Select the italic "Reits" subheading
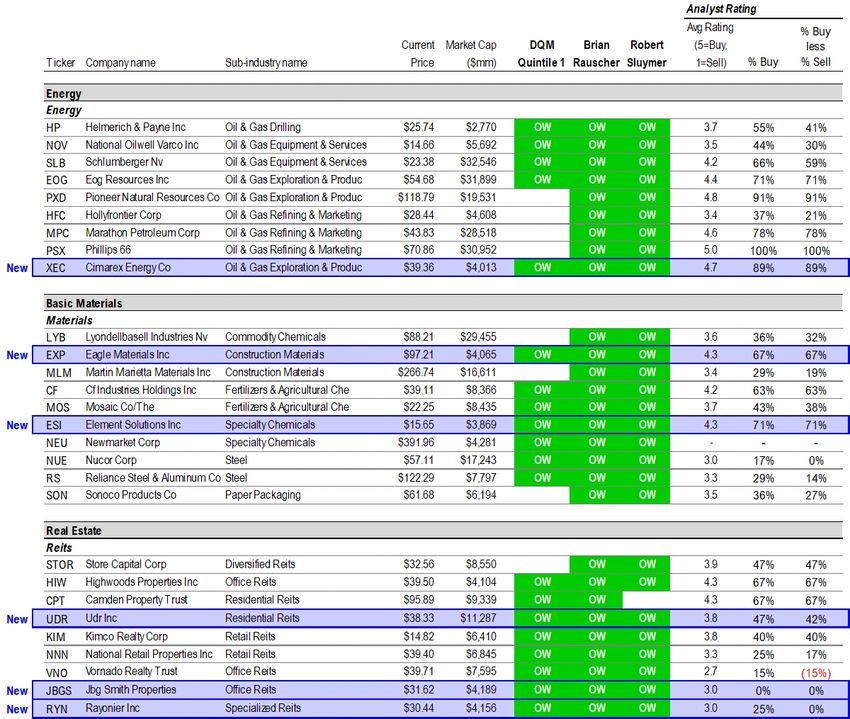 tap(59, 548)
